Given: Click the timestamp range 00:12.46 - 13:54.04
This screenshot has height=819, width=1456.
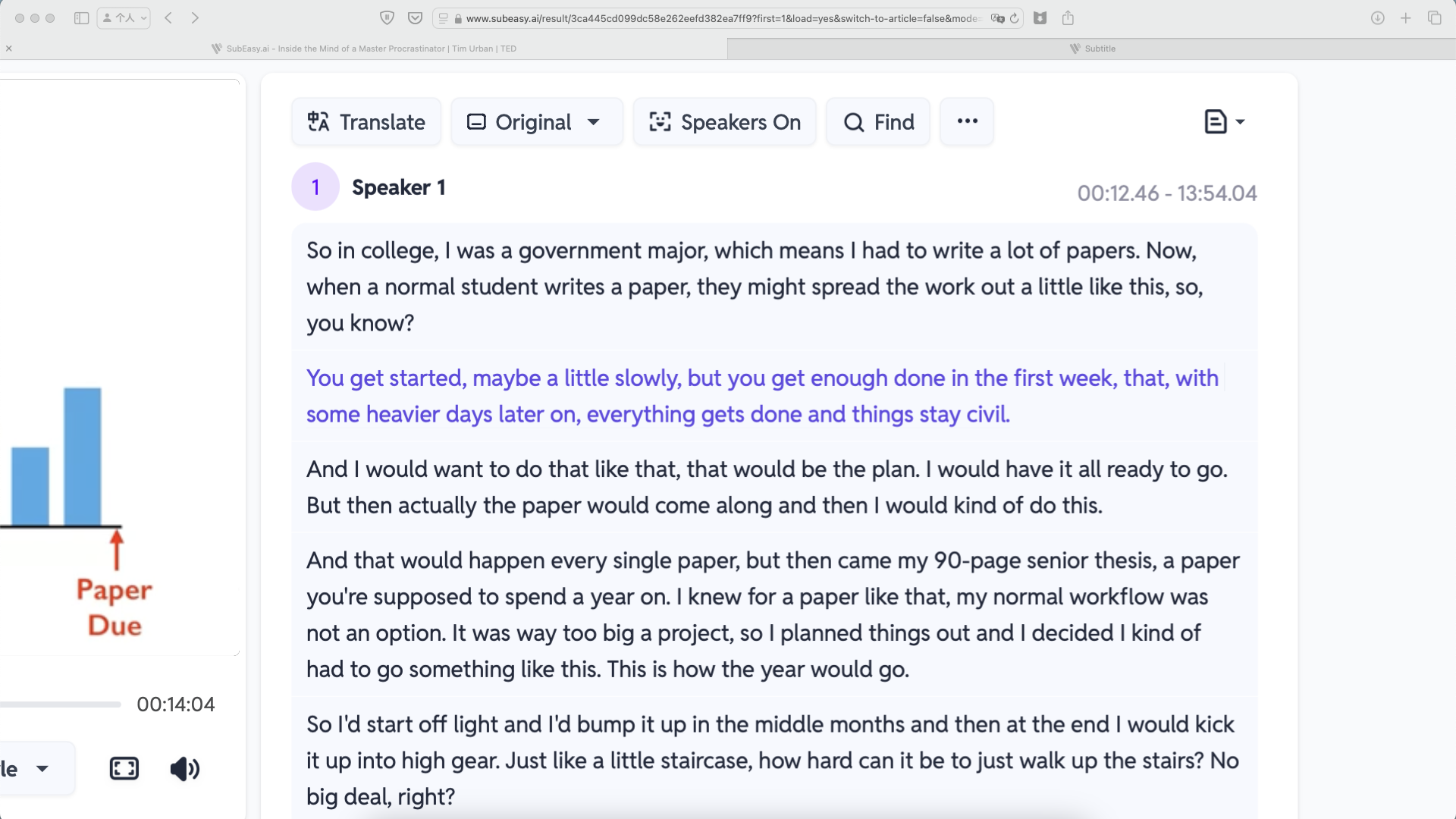Looking at the screenshot, I should pos(1168,193).
